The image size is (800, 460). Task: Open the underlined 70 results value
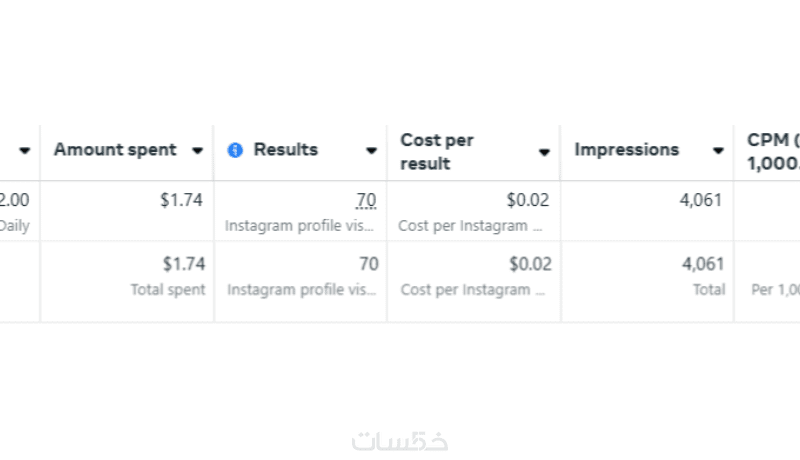pyautogui.click(x=366, y=201)
